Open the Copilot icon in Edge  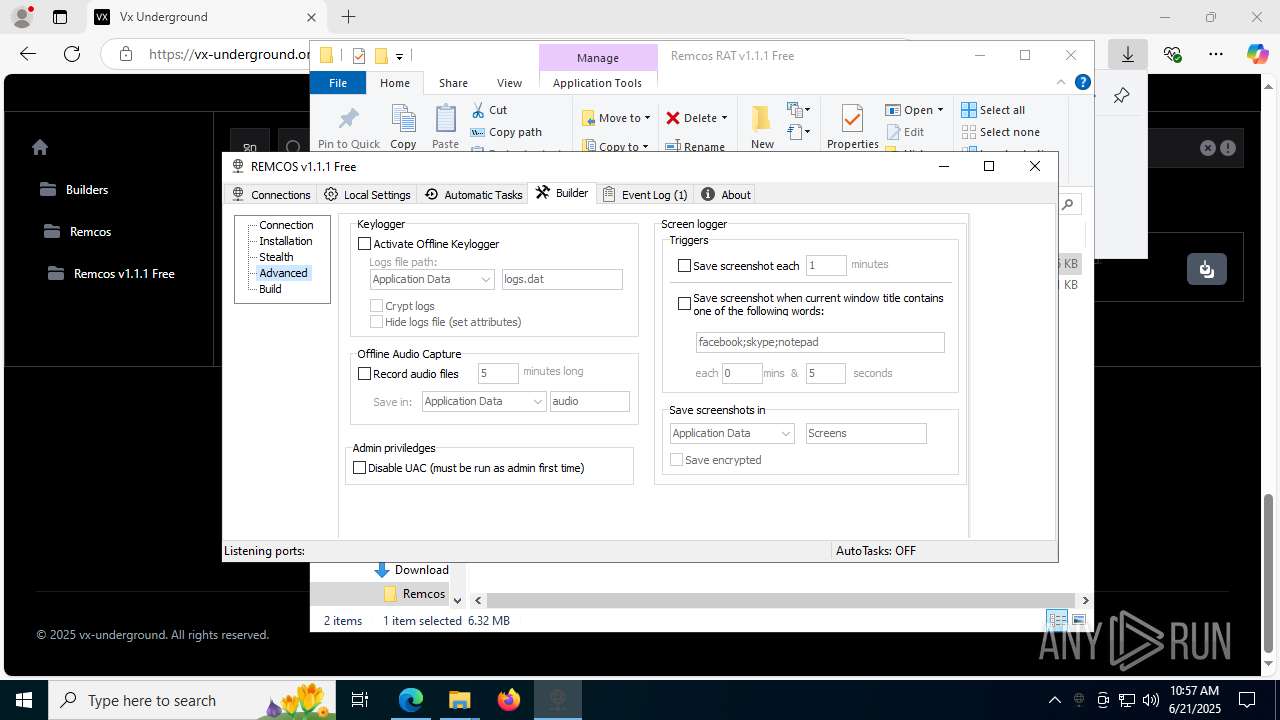coord(1257,54)
